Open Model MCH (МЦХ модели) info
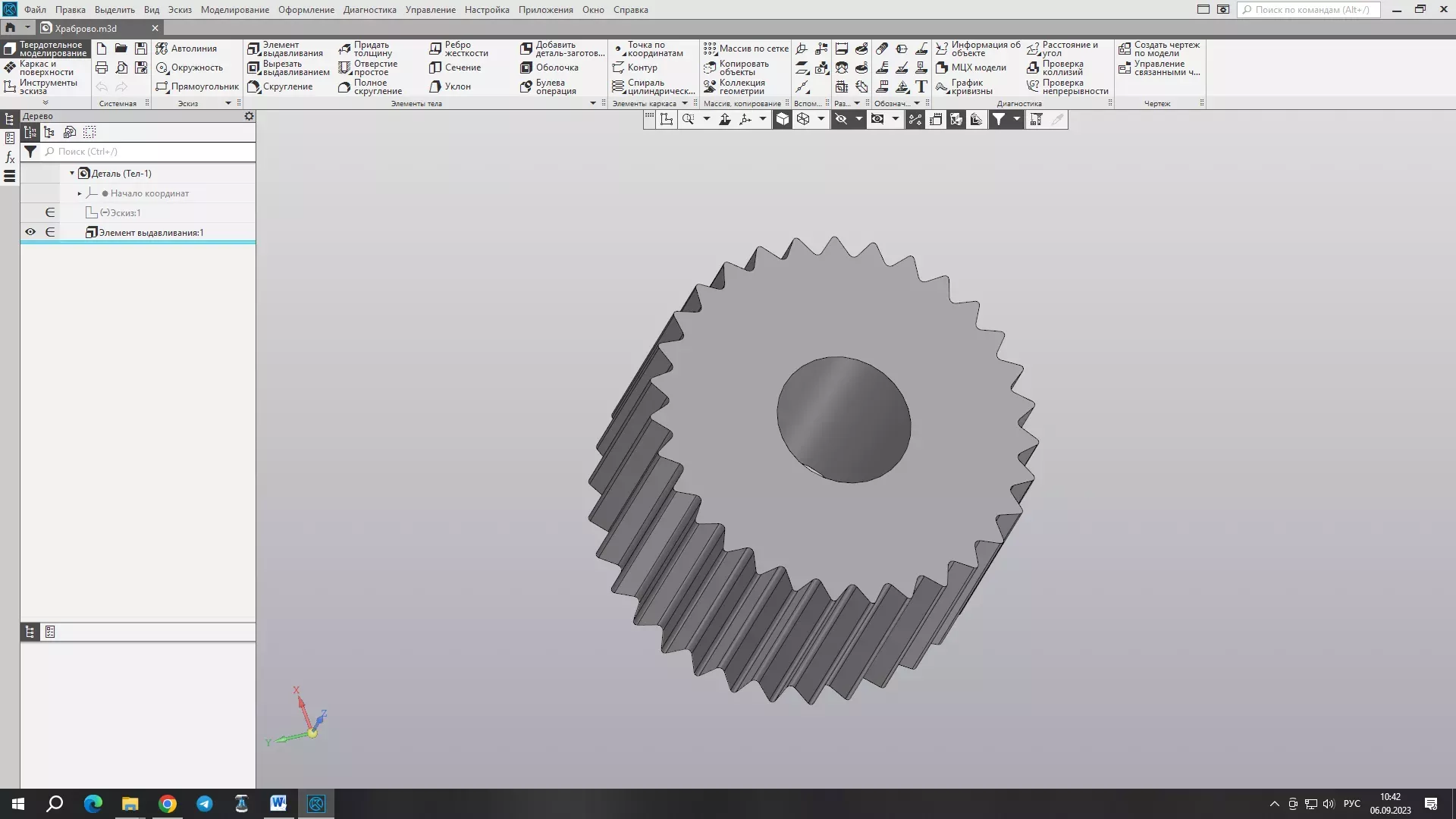 point(971,67)
